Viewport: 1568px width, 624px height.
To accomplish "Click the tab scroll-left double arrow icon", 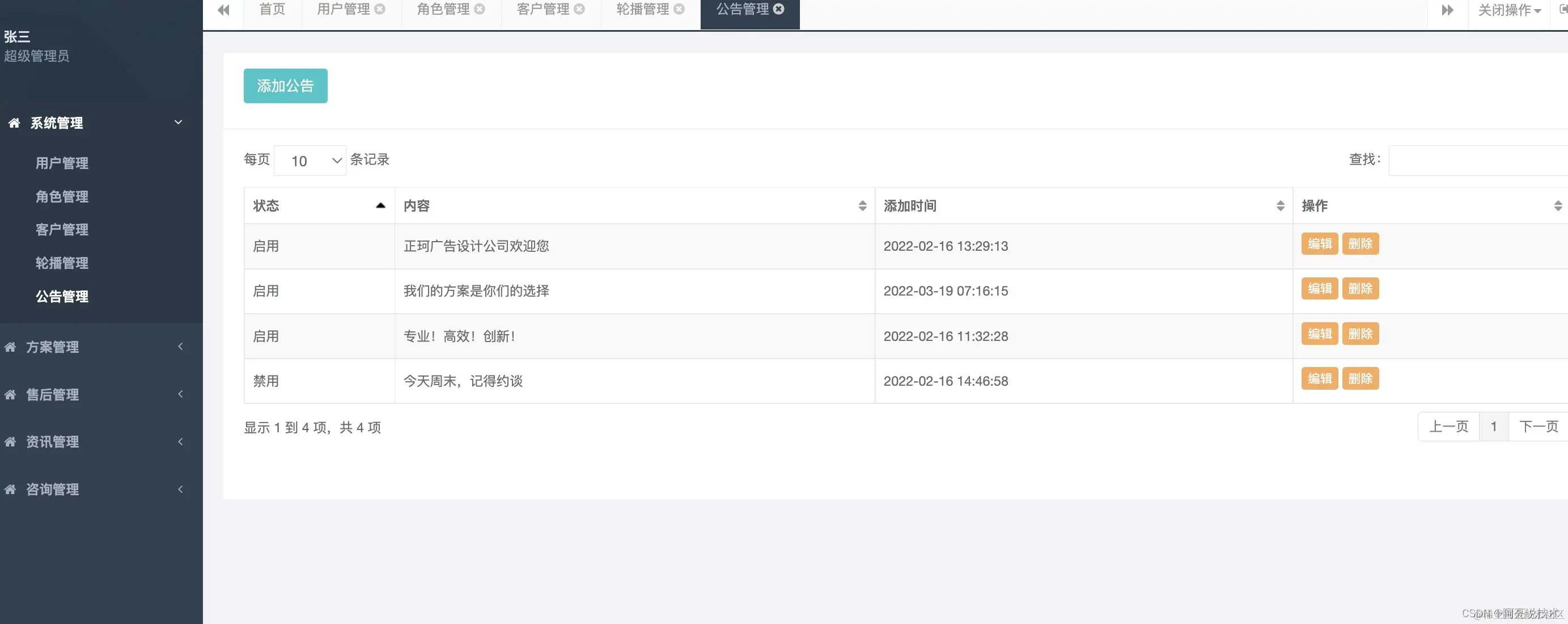I will coord(223,10).
